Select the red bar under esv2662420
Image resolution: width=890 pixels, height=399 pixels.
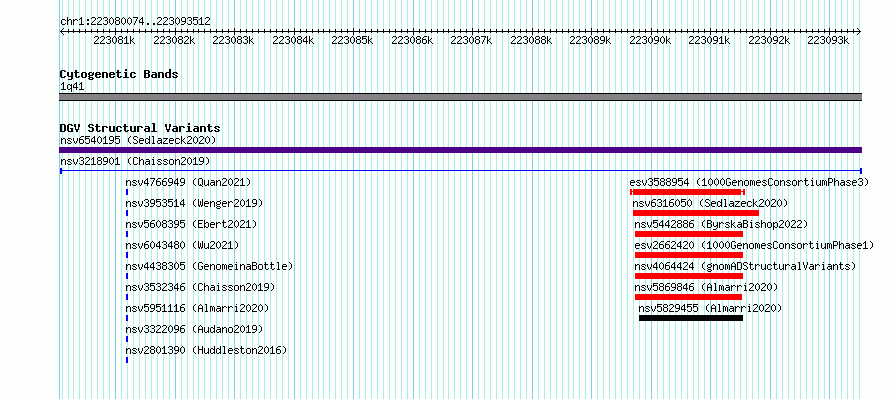pos(689,255)
